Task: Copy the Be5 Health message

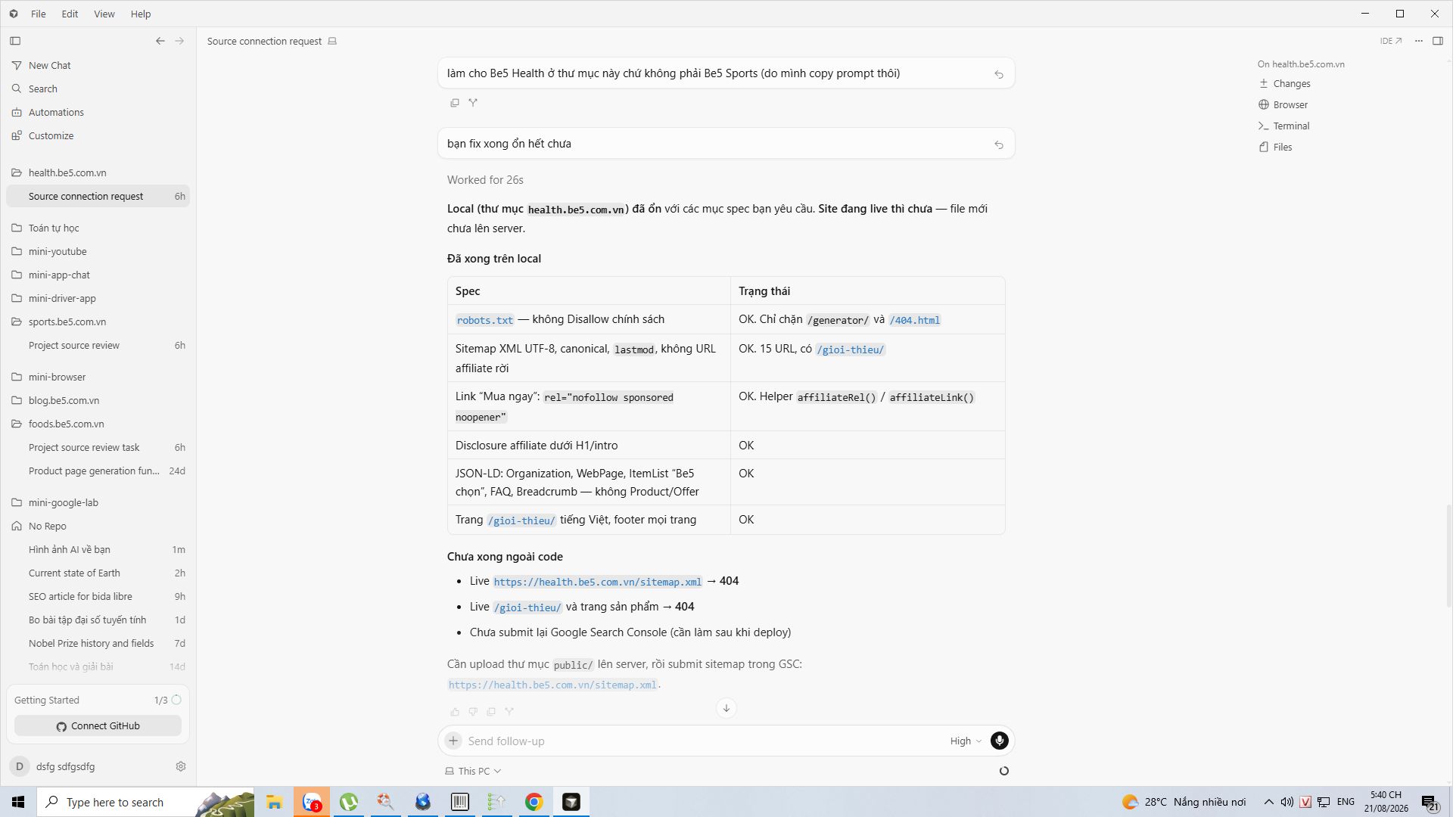Action: point(455,103)
